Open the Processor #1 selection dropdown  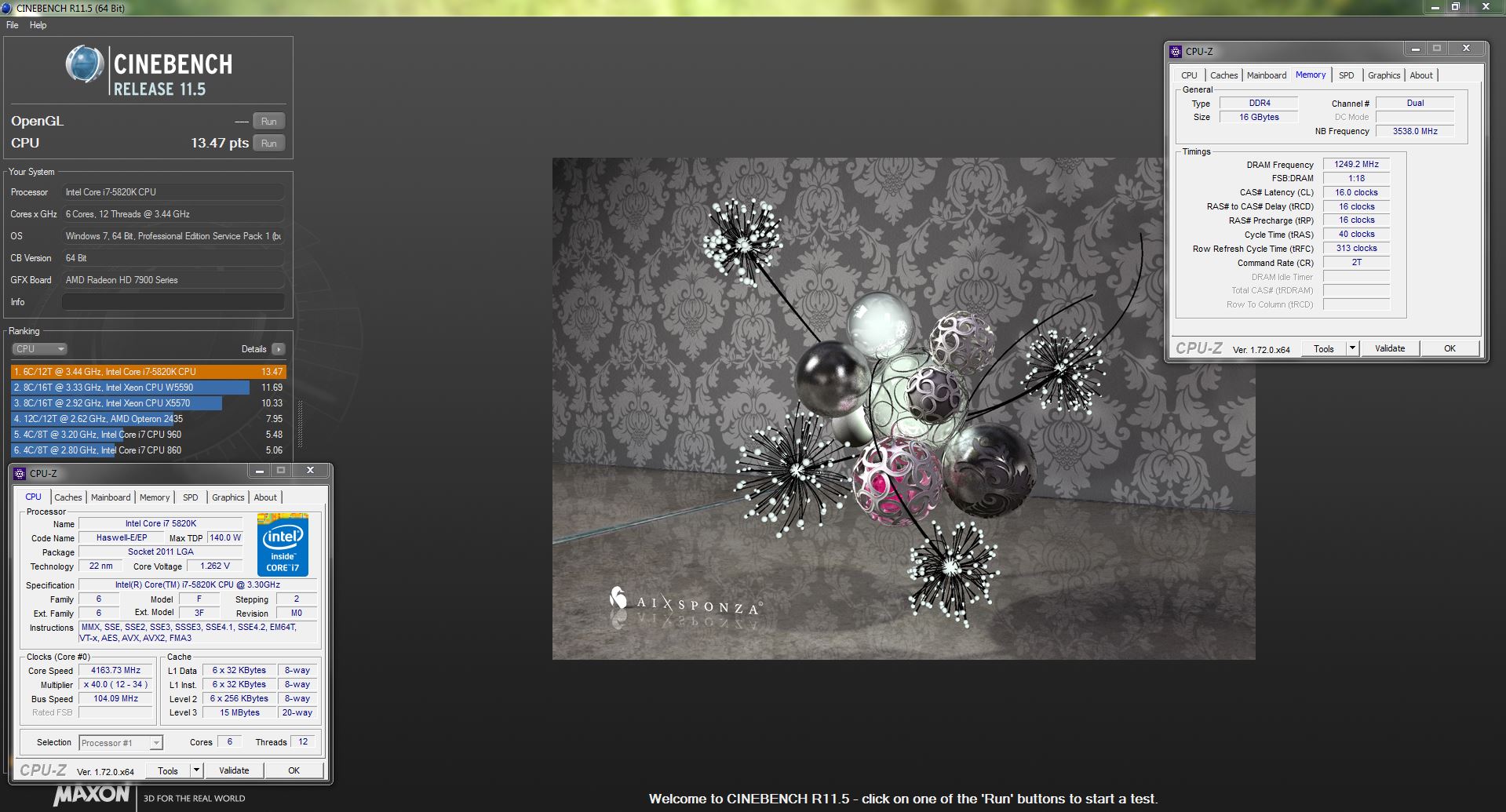[x=121, y=743]
